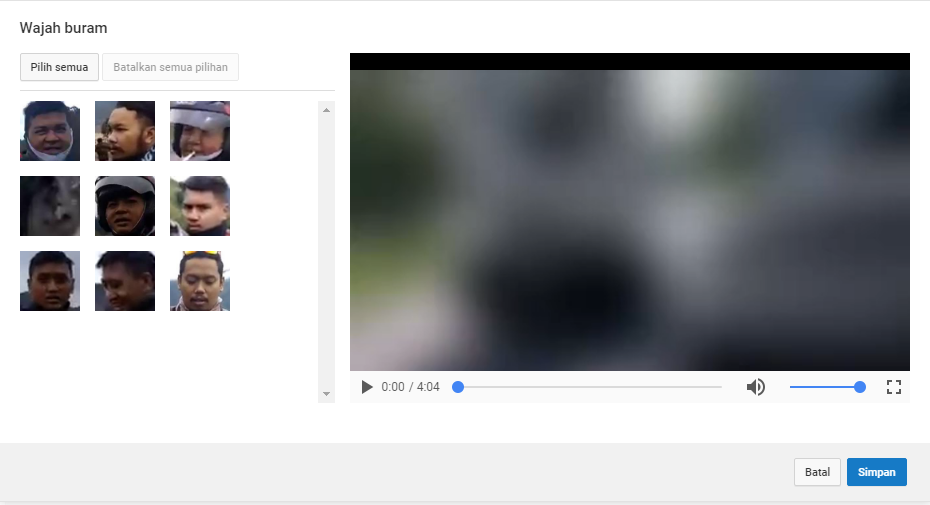The height and width of the screenshot is (505, 930).
Task: Select the face with yellow goggles
Action: pos(200,281)
